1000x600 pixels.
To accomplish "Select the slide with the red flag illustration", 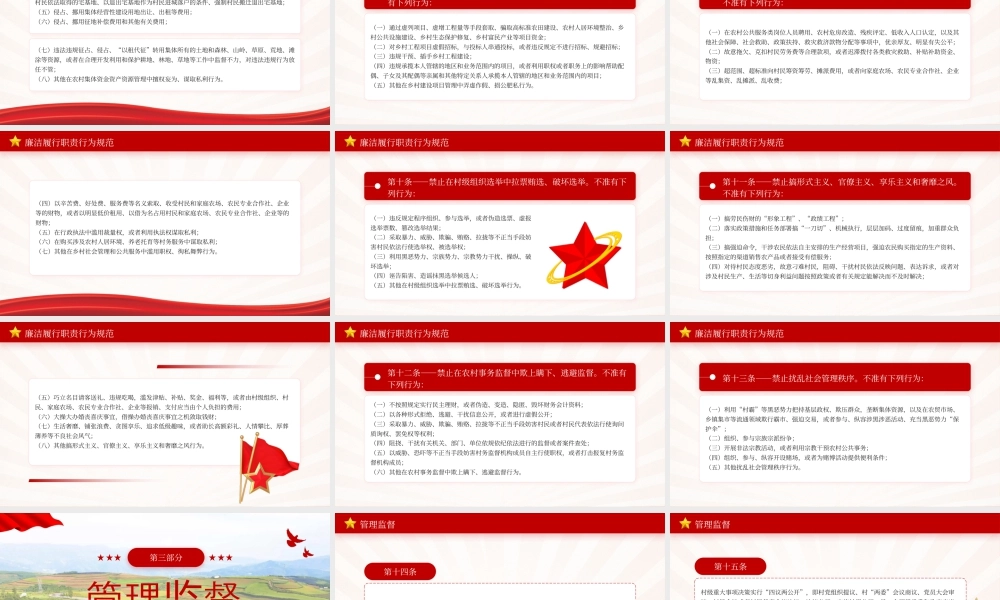I will coord(165,414).
